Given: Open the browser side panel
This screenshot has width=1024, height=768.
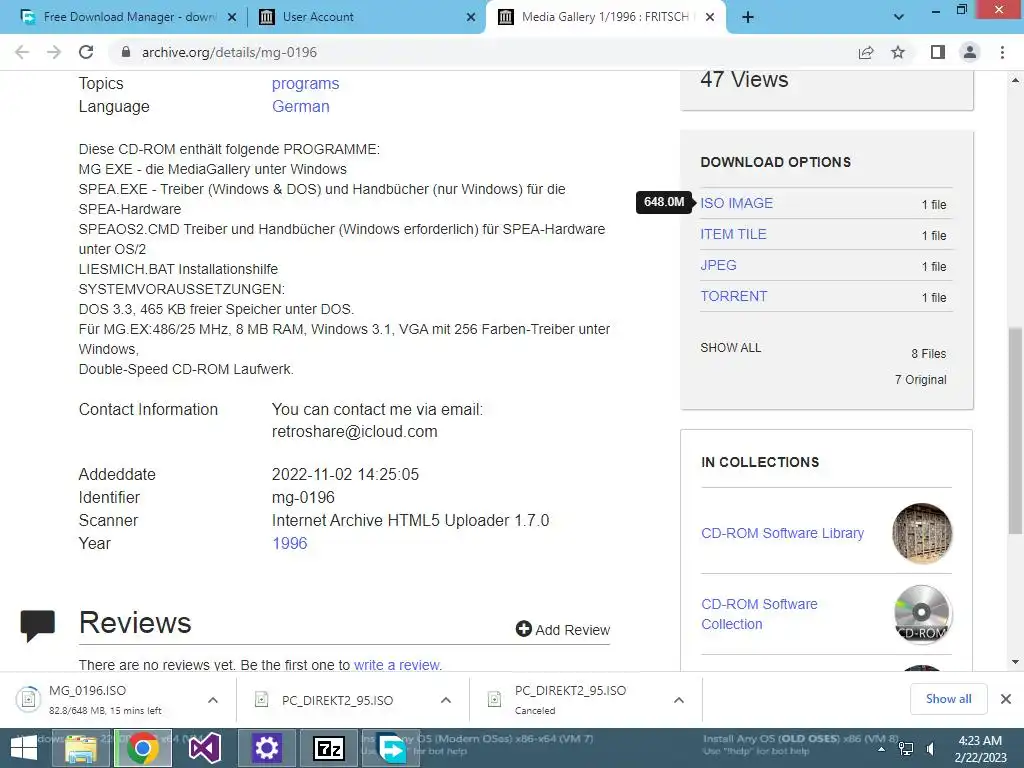Looking at the screenshot, I should (x=938, y=52).
